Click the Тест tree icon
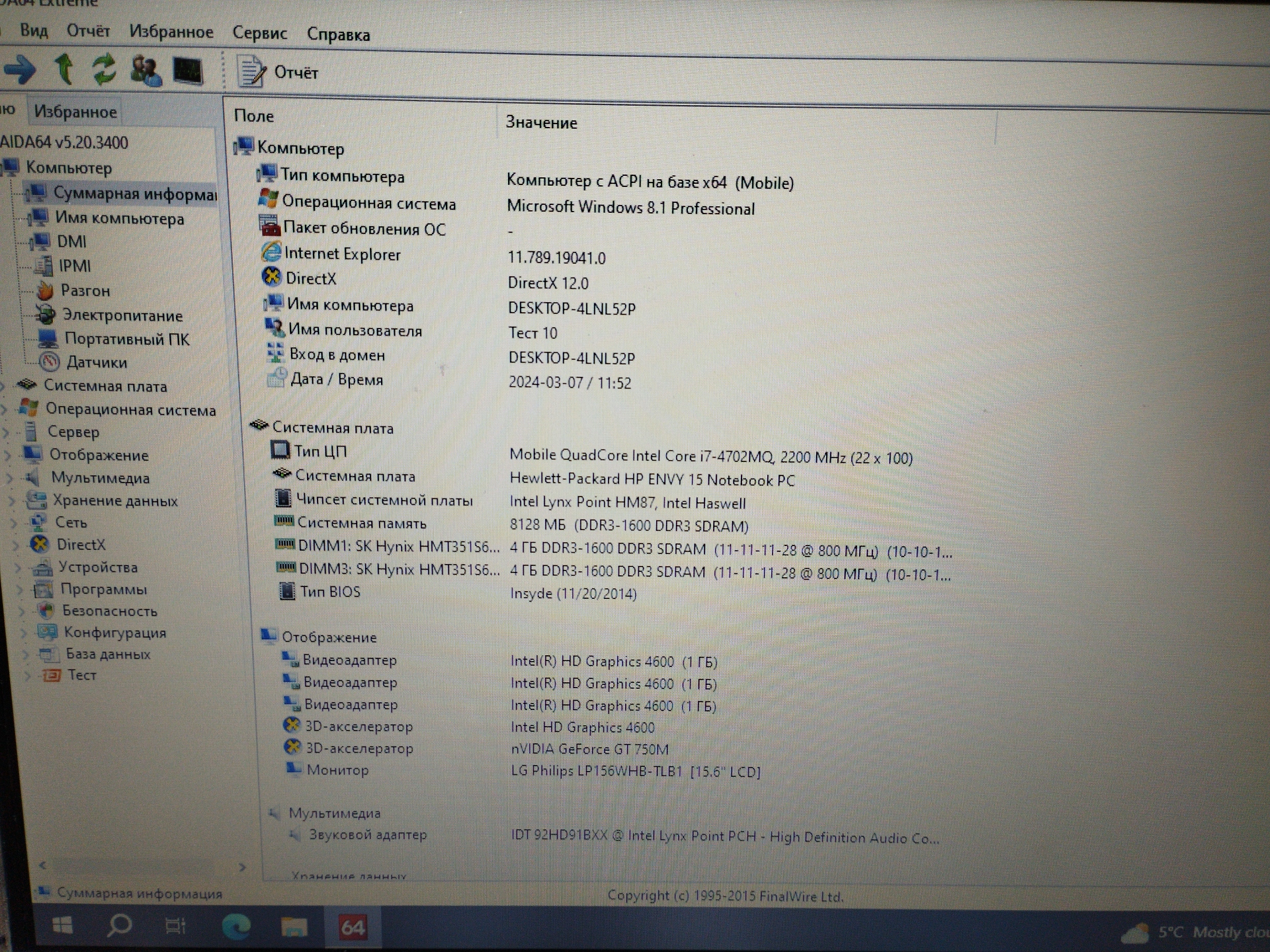 52,675
